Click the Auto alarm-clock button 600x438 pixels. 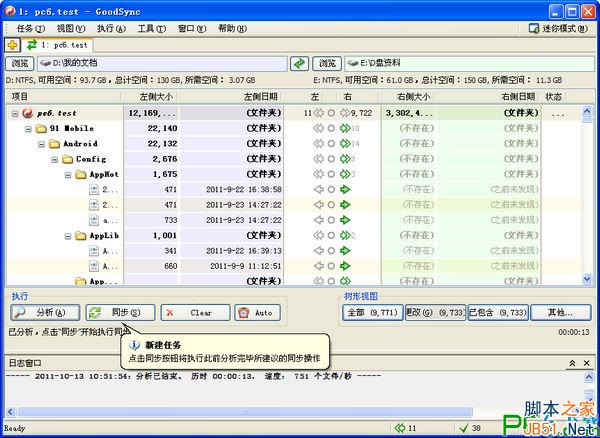click(258, 313)
